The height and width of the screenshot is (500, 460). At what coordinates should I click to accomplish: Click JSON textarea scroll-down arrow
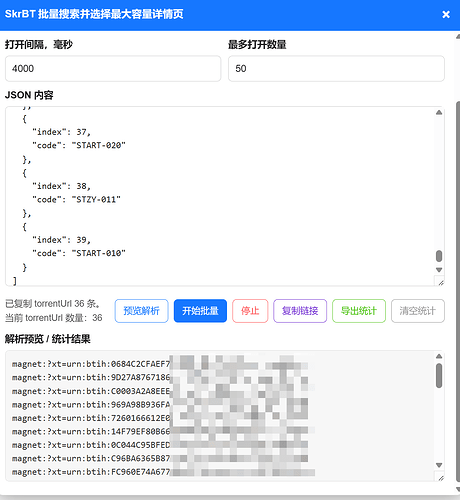coord(439,270)
